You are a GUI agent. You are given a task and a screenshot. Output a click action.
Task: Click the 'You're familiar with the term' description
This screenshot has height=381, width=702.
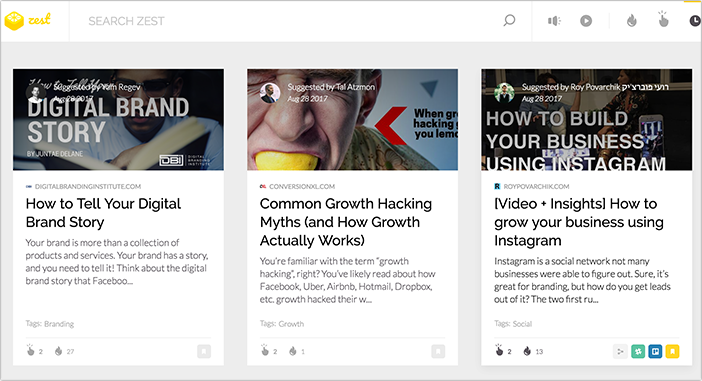347,280
